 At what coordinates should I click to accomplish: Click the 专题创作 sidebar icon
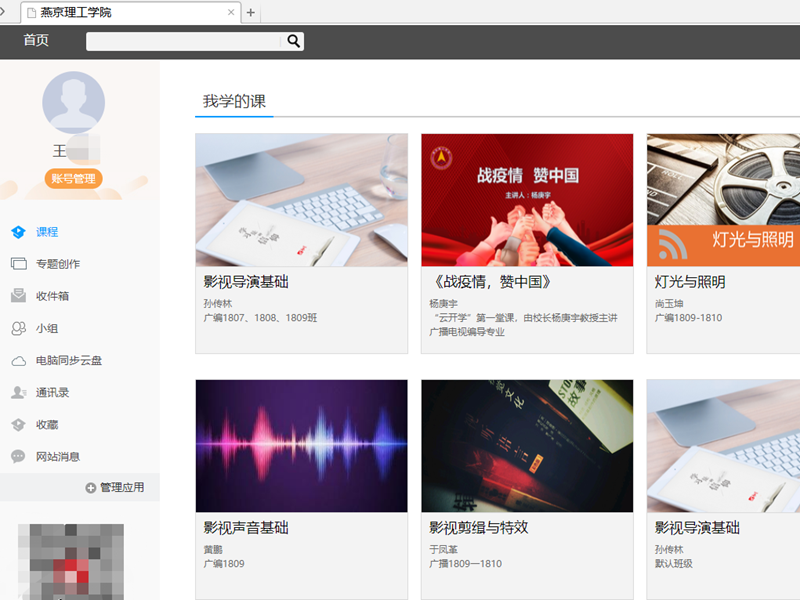point(18,264)
